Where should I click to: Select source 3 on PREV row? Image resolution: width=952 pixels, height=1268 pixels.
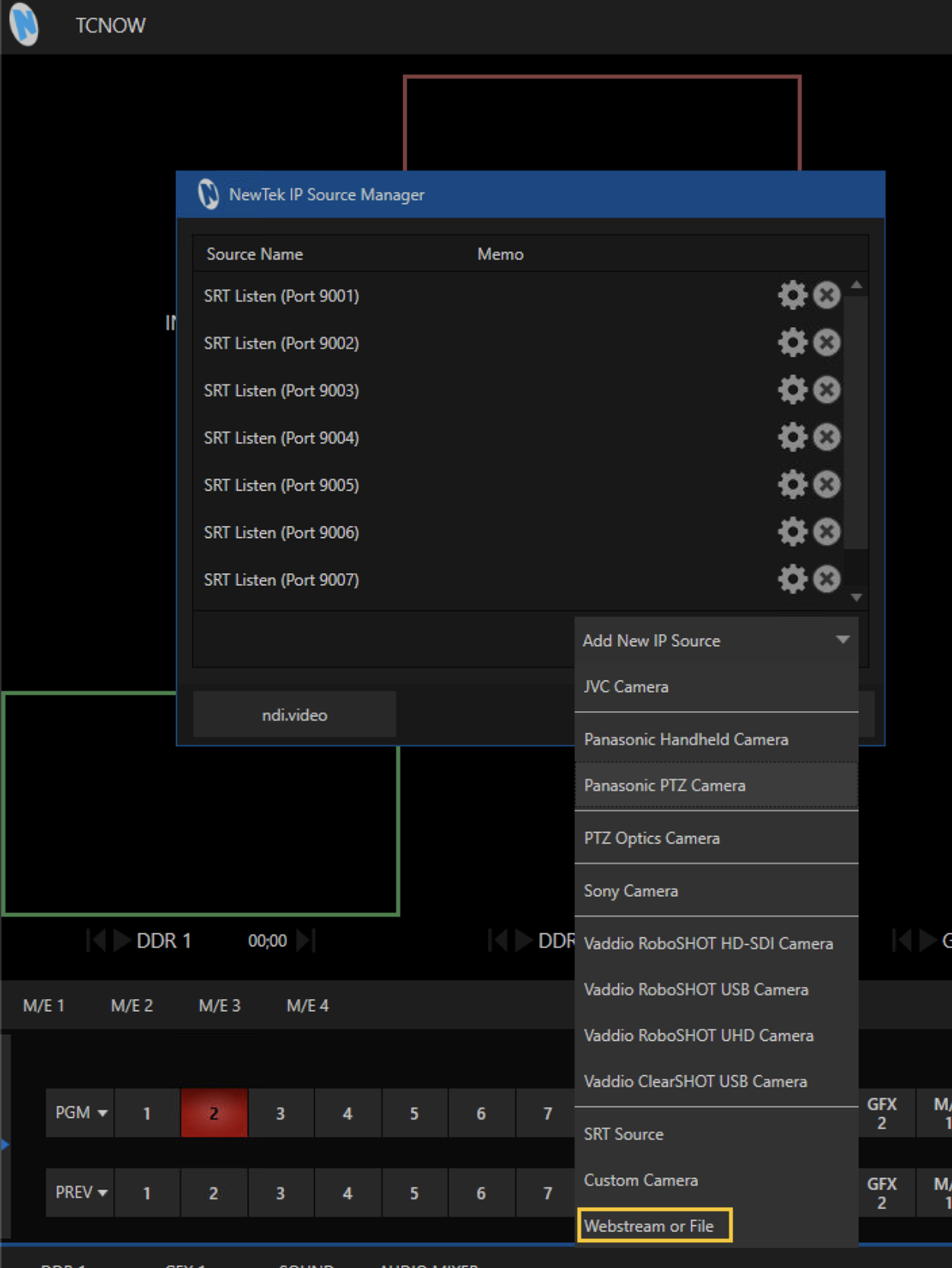(280, 1192)
